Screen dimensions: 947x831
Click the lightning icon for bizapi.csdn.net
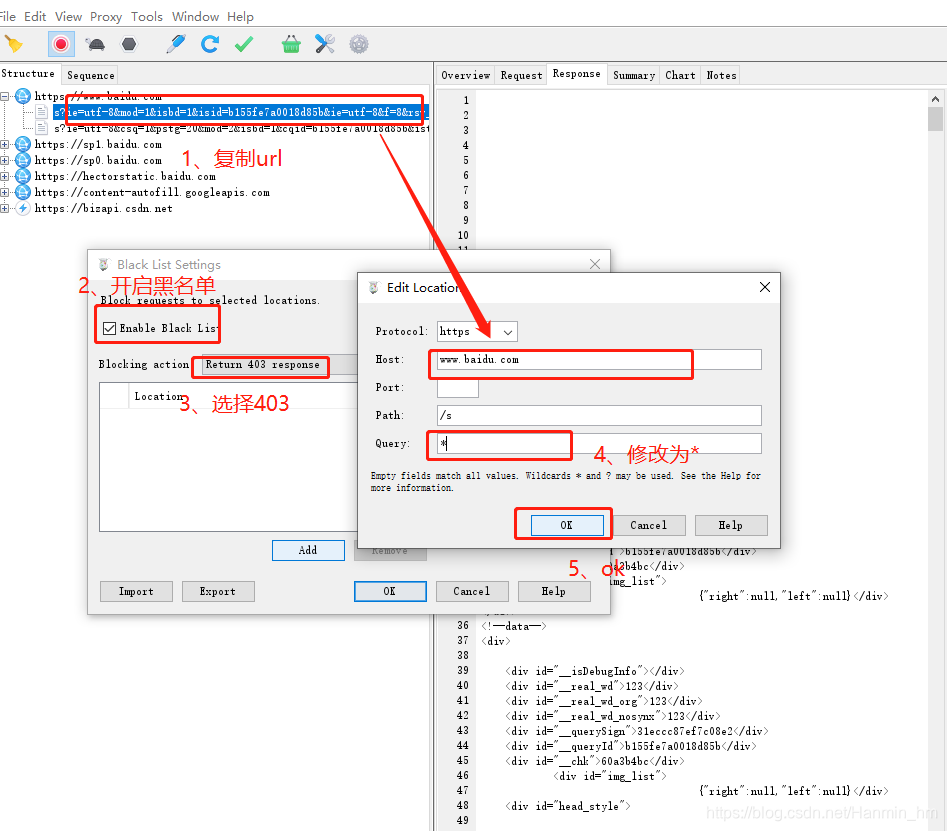pyautogui.click(x=23, y=208)
